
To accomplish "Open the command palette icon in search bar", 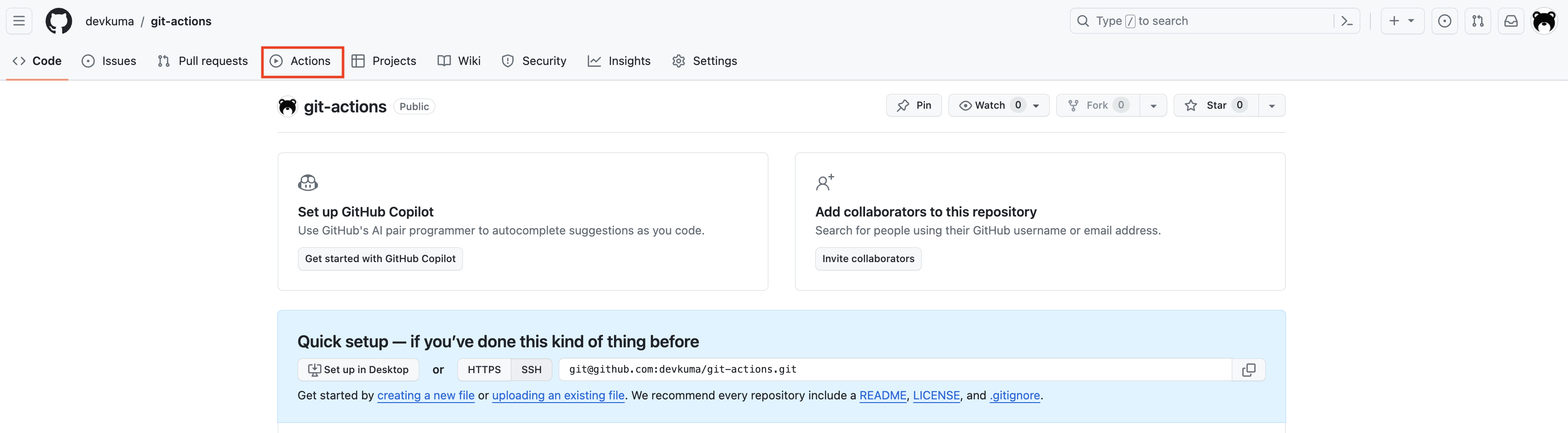I will tap(1346, 21).
